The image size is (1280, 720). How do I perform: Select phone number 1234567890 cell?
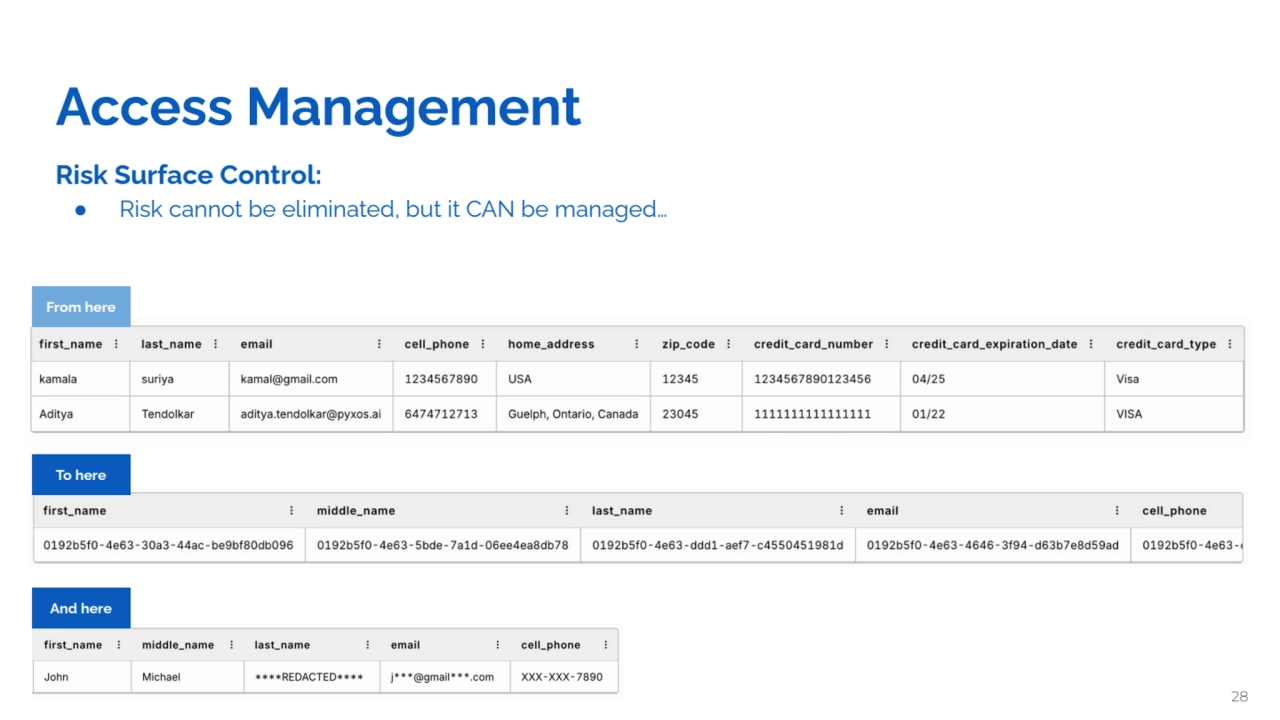(445, 379)
